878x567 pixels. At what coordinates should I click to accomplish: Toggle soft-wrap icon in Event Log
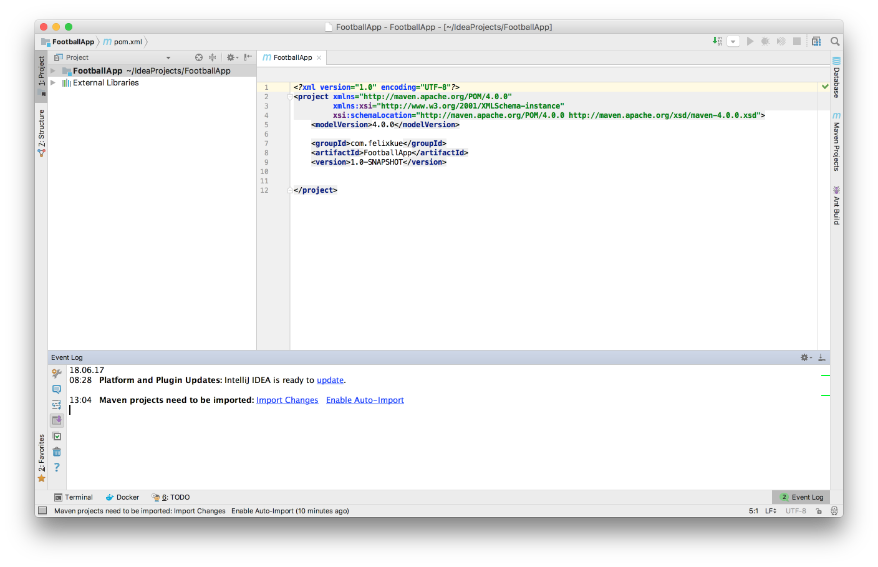click(57, 404)
